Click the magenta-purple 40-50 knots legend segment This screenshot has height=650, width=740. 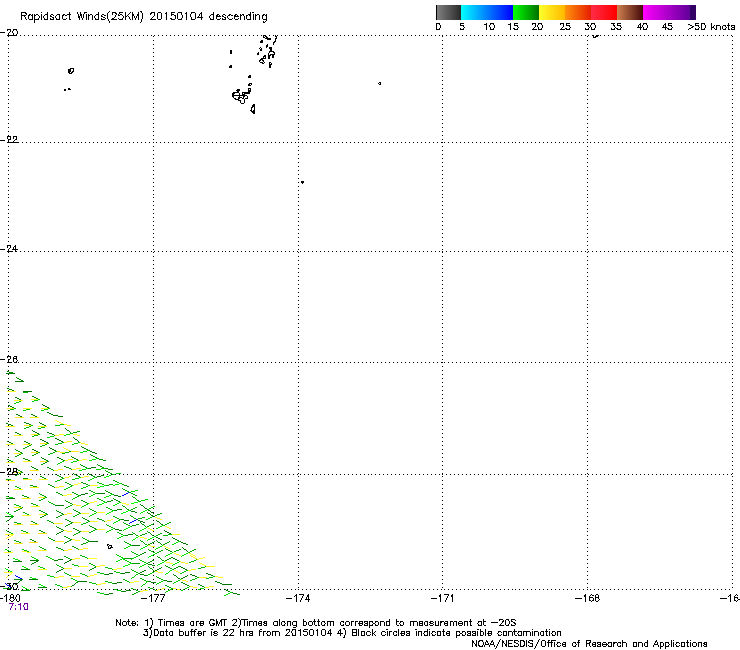[x=669, y=12]
